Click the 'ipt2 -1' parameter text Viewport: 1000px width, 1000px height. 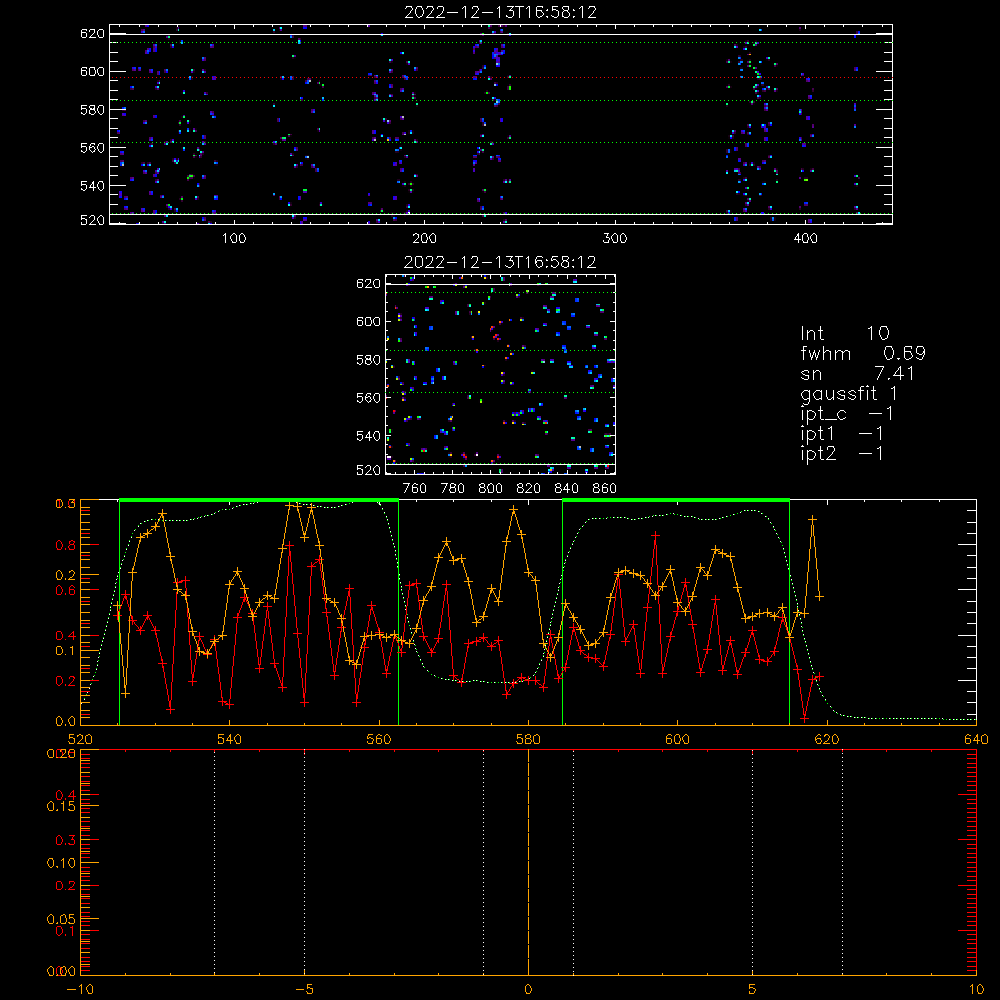point(842,453)
